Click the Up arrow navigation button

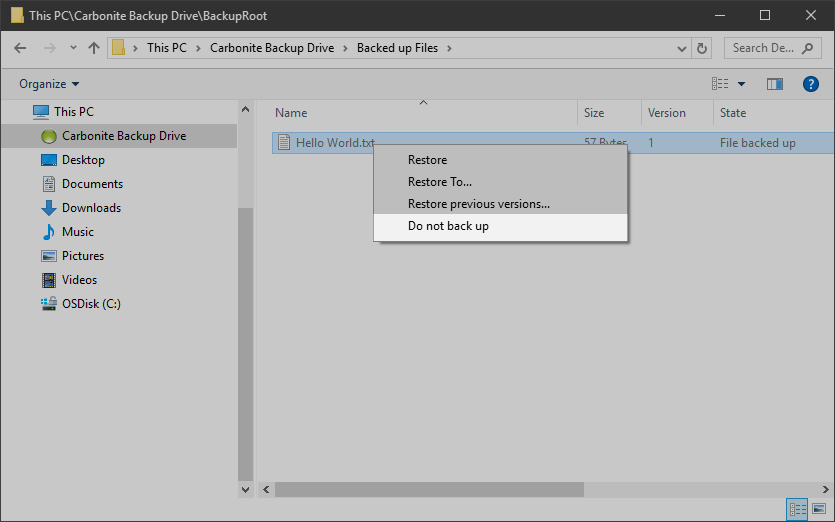(x=94, y=48)
